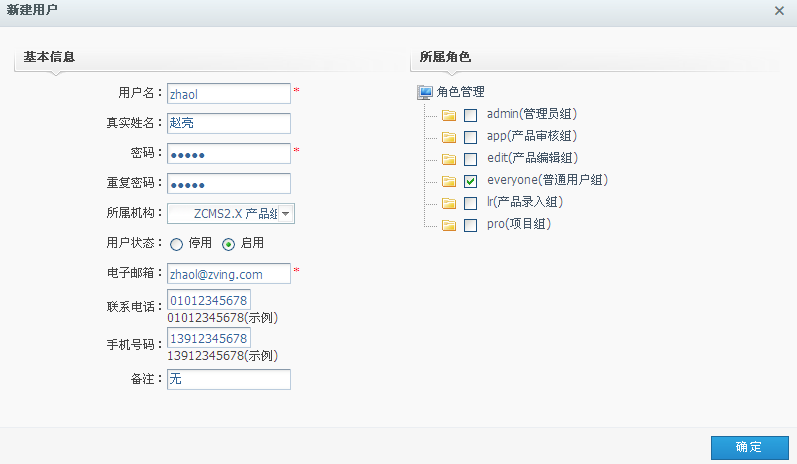Viewport: 797px width, 464px height.
Task: Uncheck the everyone(普通用户组) role checkbox
Action: point(470,181)
